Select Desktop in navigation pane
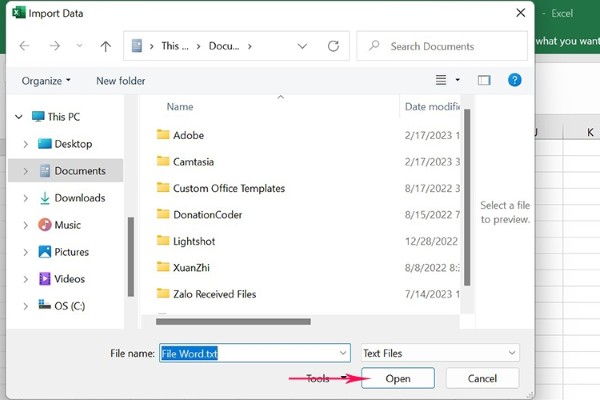The height and width of the screenshot is (400, 600). click(x=65, y=144)
